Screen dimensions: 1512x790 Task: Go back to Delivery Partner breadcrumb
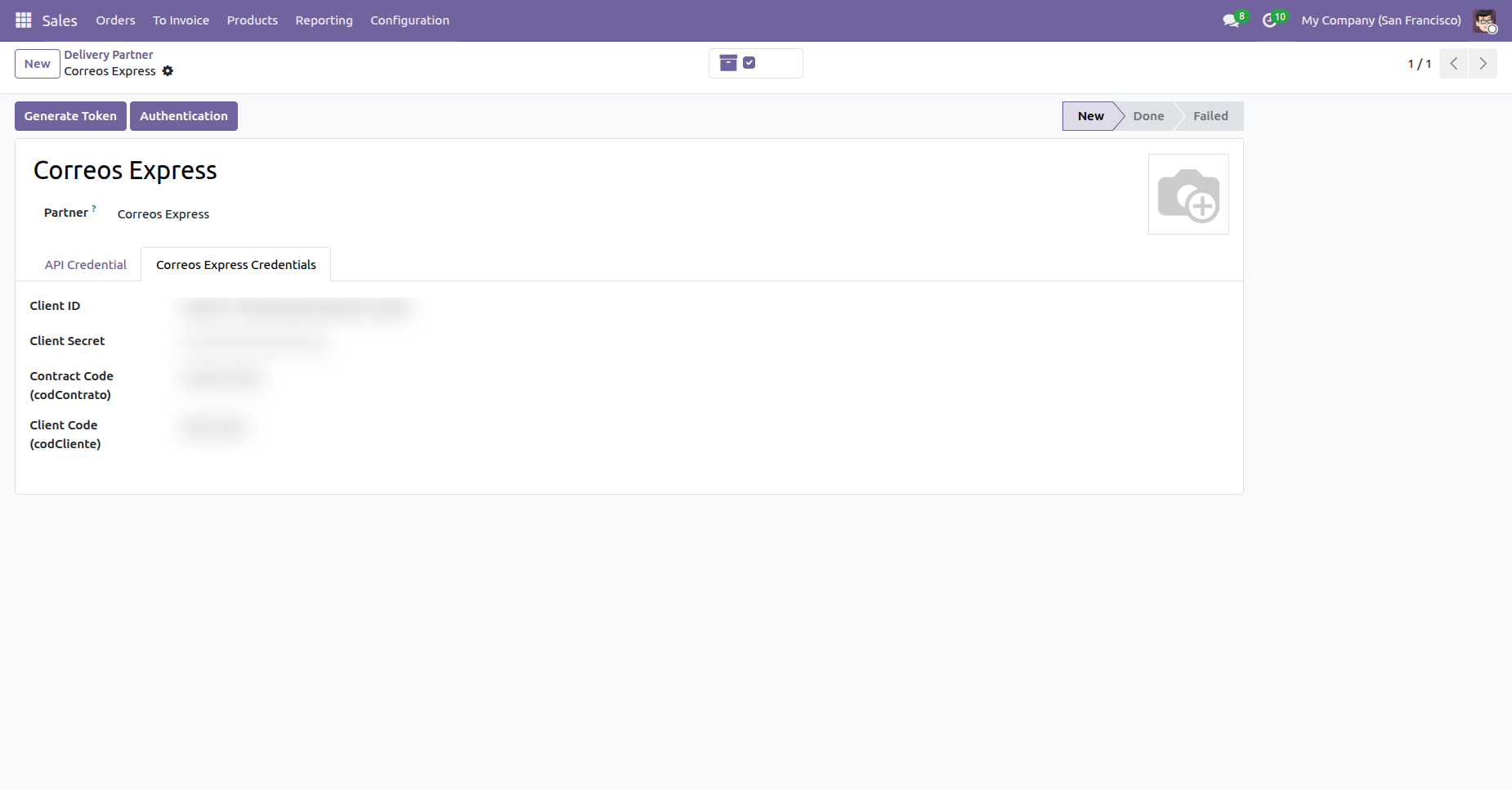click(109, 55)
